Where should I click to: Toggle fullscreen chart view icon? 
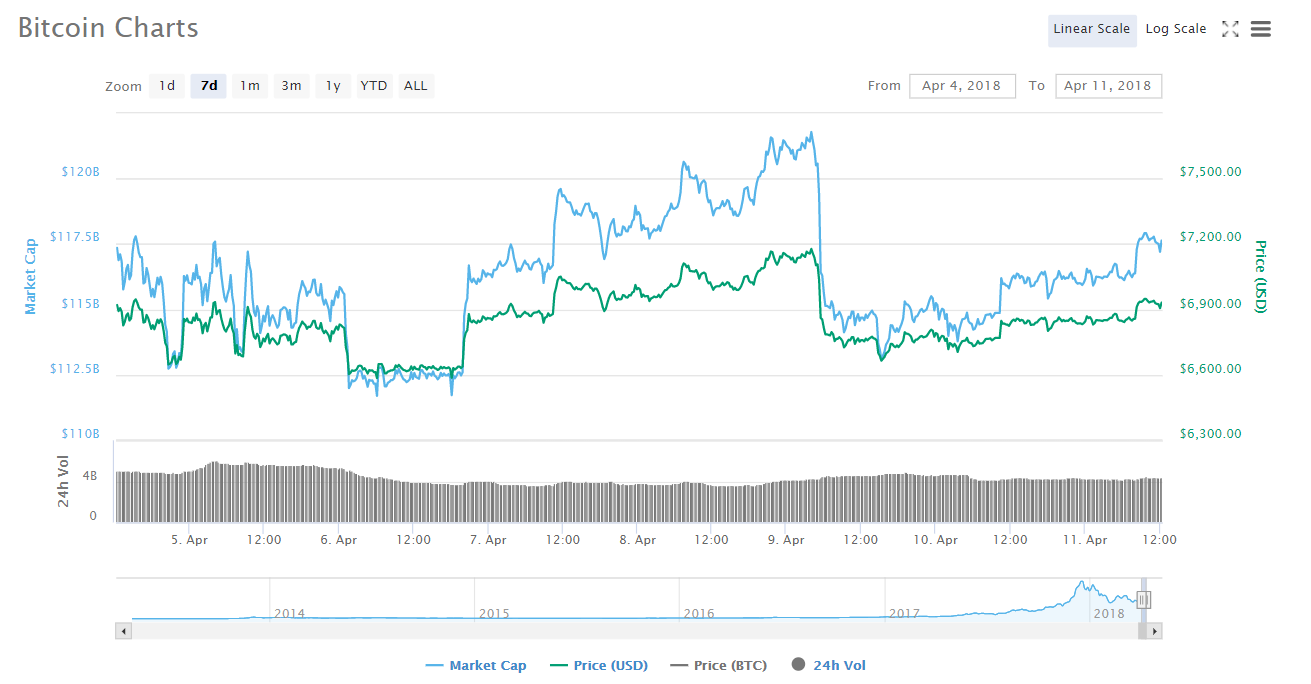coord(1230,29)
